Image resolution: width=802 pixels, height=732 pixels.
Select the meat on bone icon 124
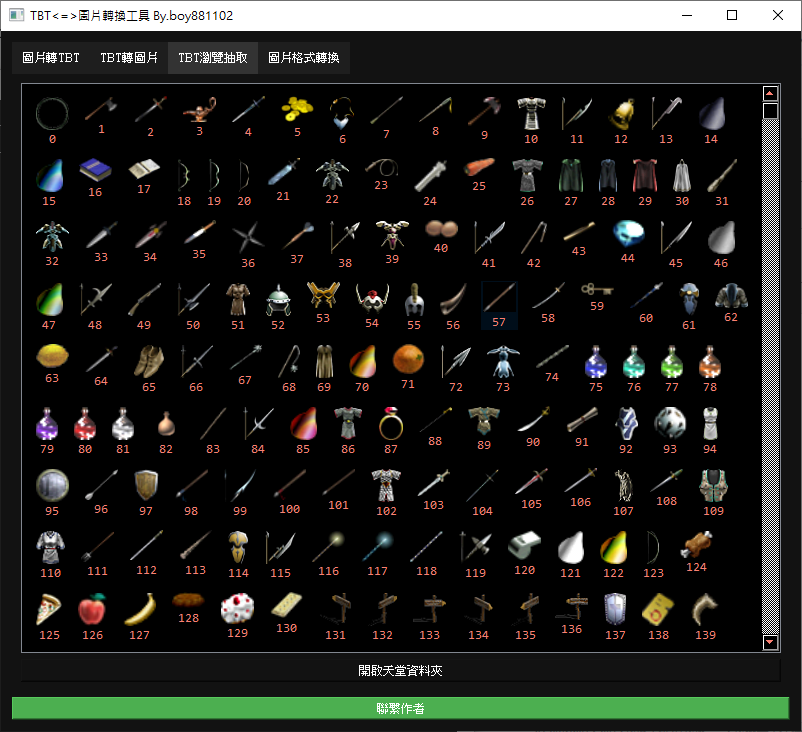click(696, 544)
